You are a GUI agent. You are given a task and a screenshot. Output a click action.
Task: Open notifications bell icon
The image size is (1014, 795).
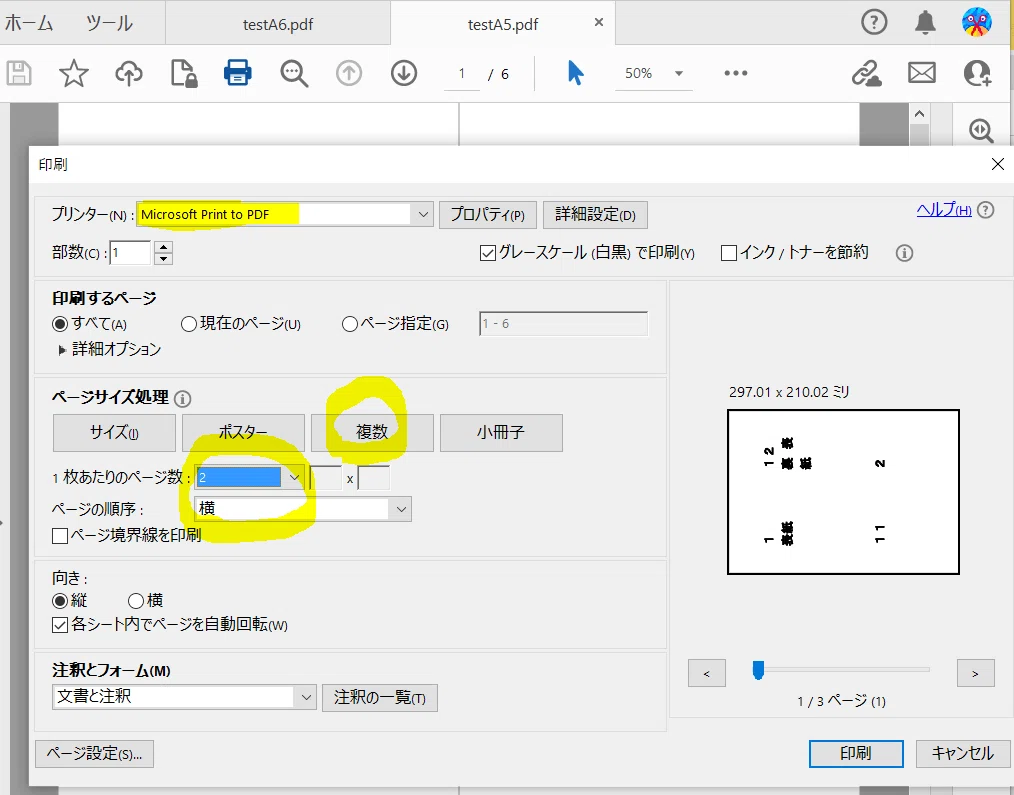point(925,23)
